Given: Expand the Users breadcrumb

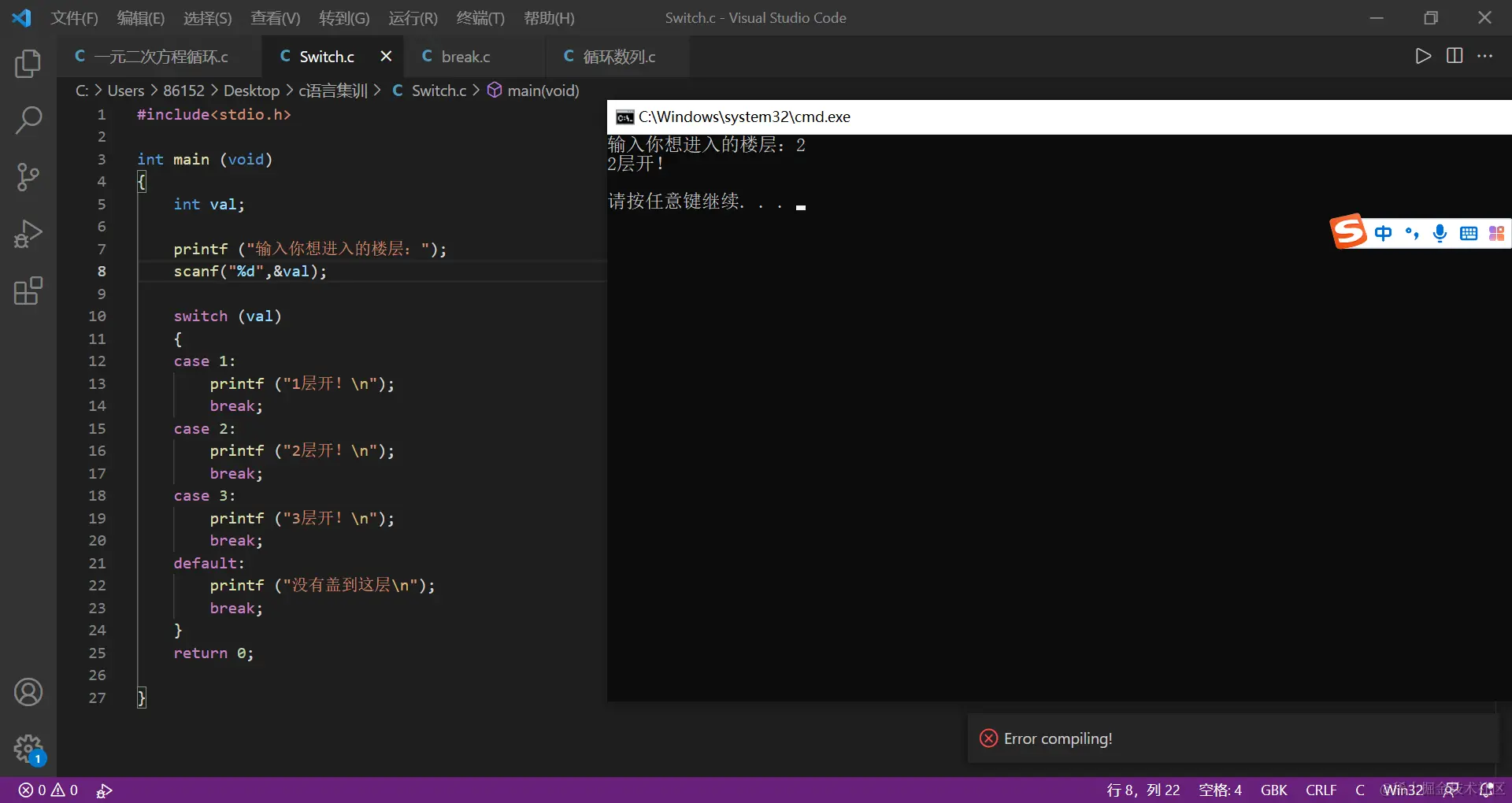Looking at the screenshot, I should click(x=126, y=91).
